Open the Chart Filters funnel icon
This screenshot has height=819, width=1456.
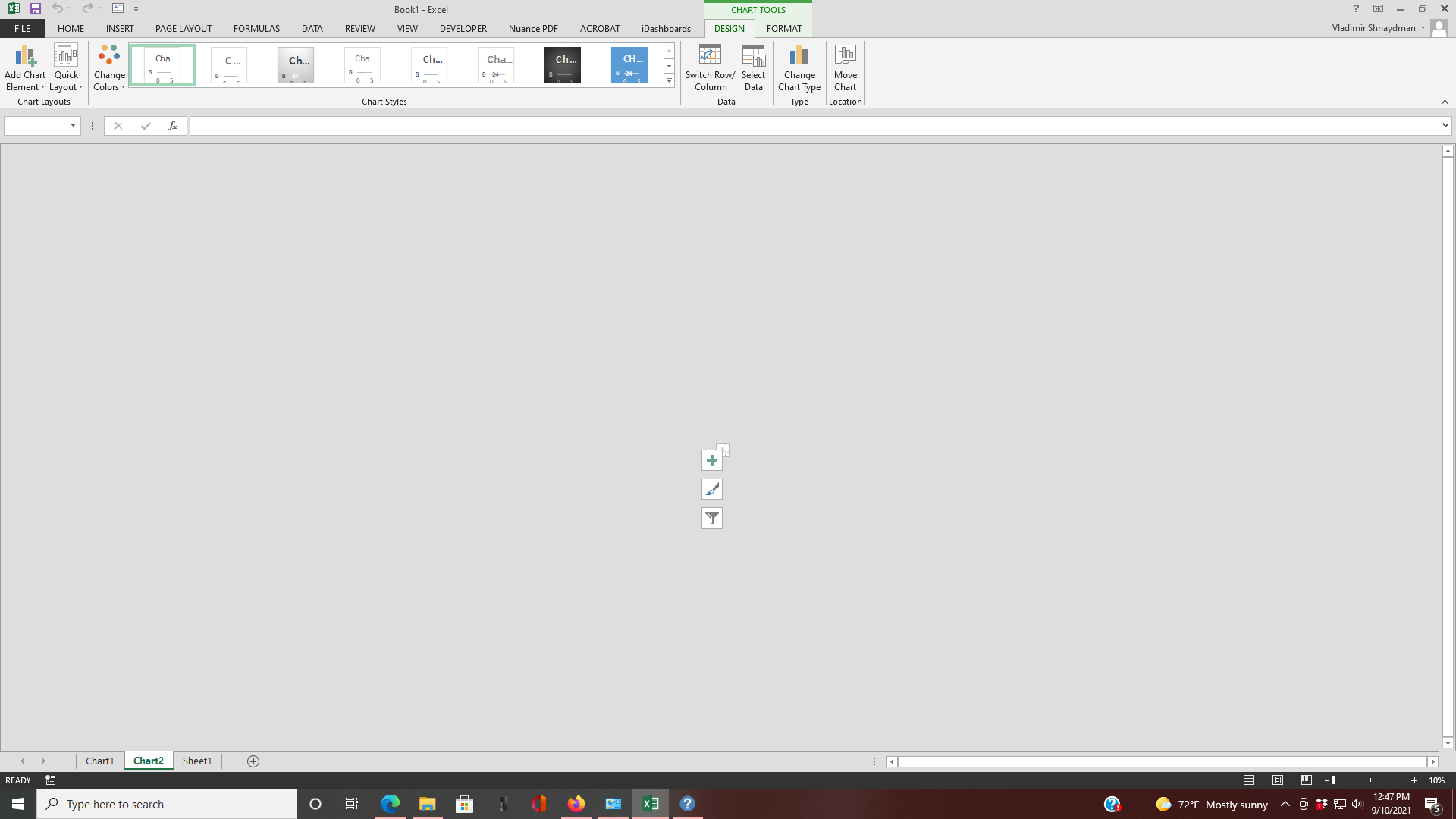coord(711,518)
